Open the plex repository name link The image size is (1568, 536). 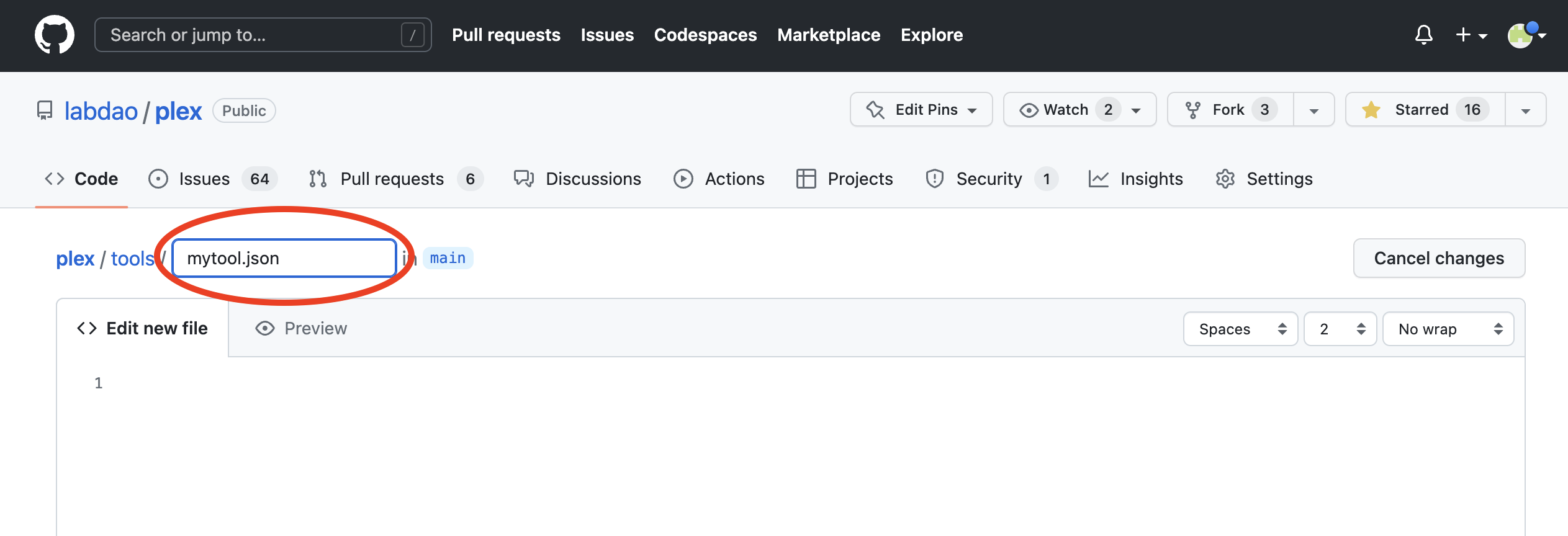[x=178, y=111]
